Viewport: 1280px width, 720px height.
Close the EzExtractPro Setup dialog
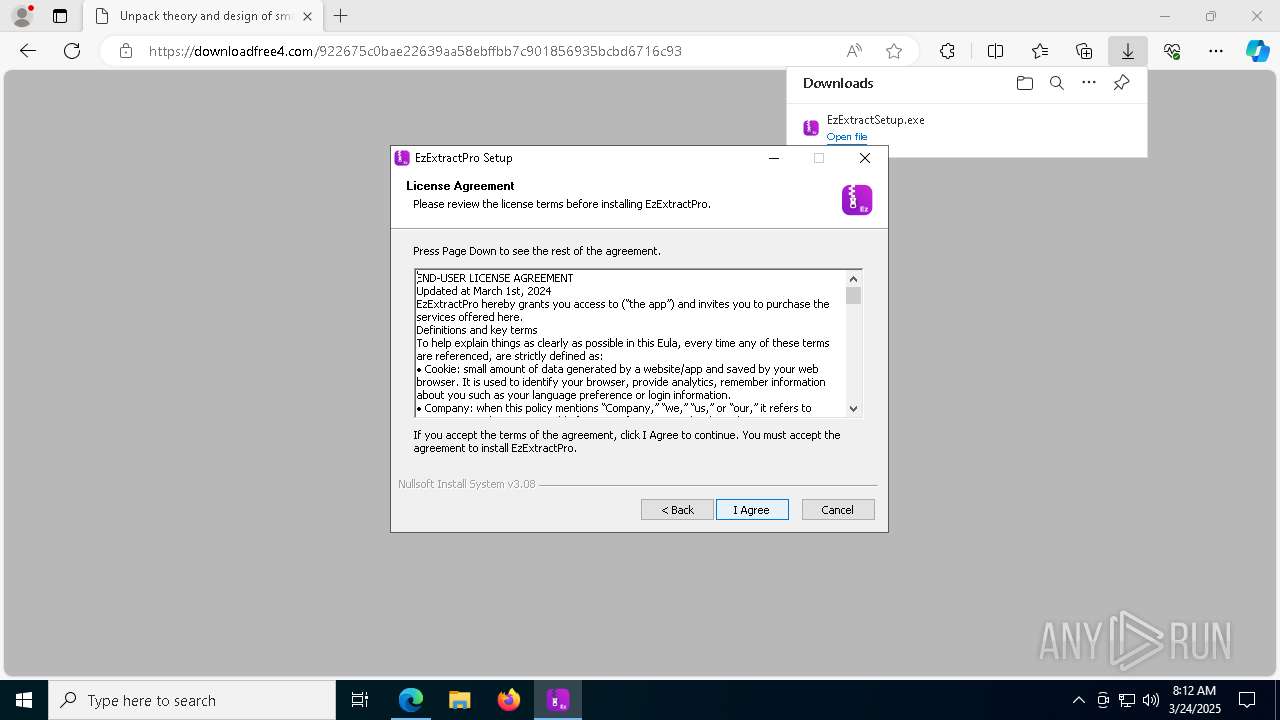(865, 158)
